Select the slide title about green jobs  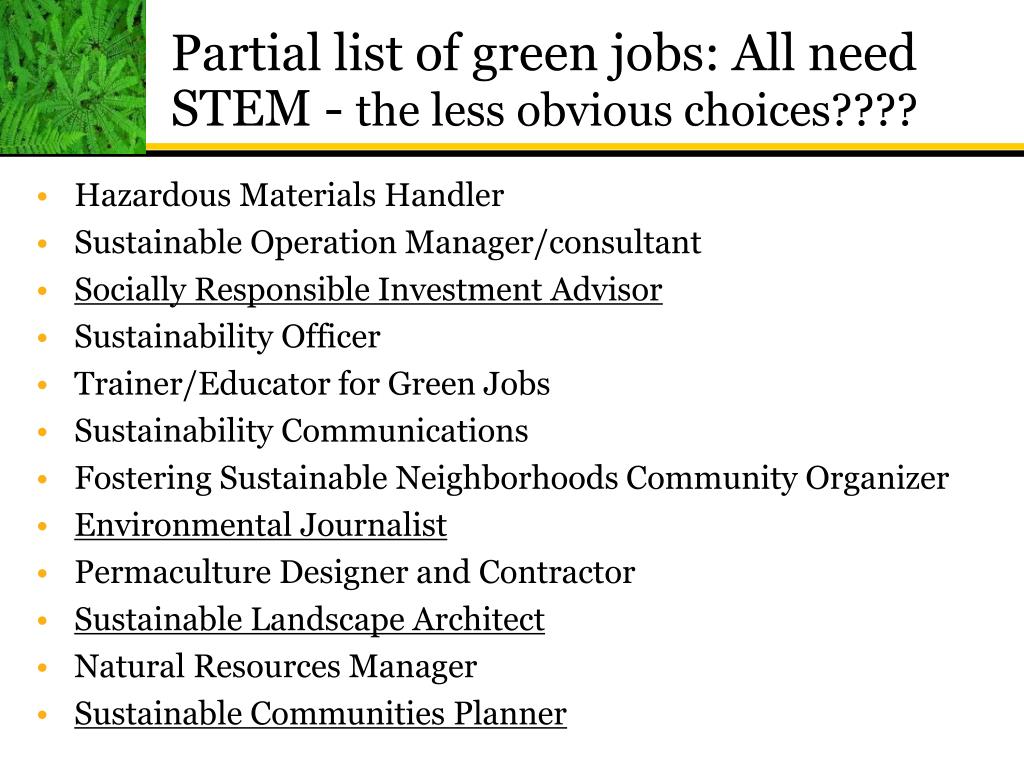click(x=543, y=80)
